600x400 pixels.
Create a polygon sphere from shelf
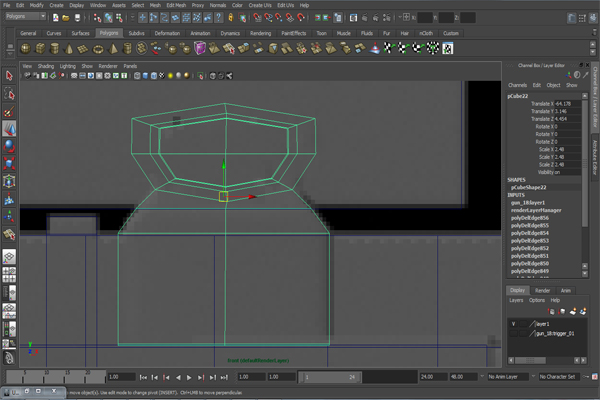coord(26,48)
